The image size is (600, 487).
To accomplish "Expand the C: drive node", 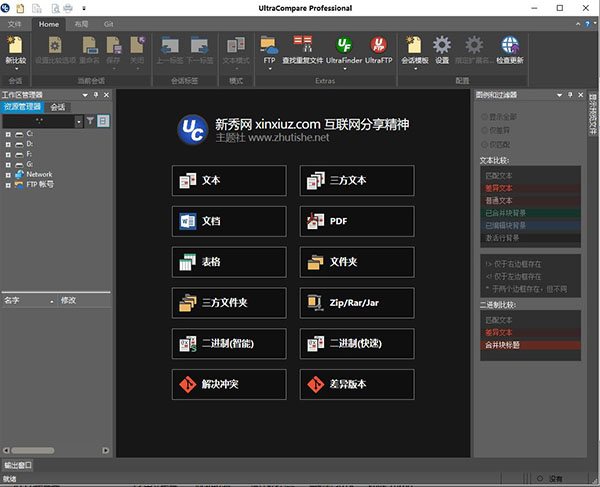I will pyautogui.click(x=8, y=134).
